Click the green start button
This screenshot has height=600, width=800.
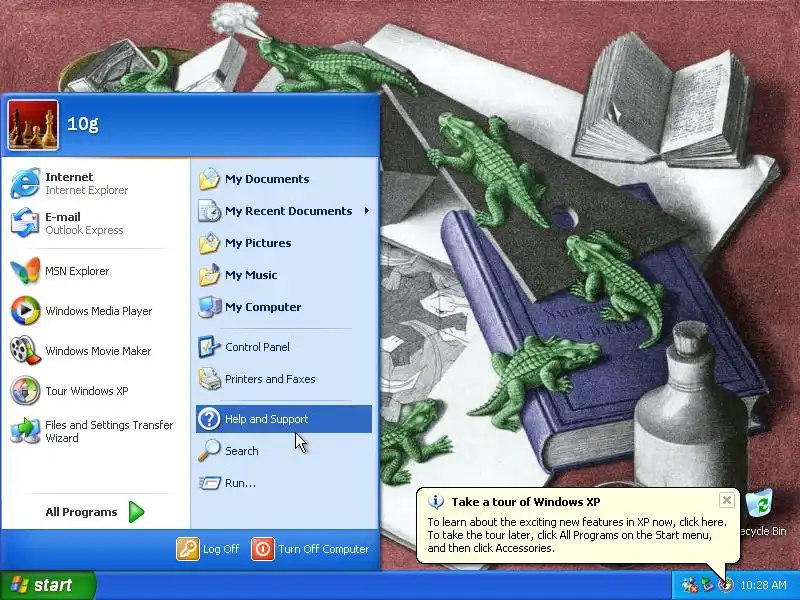click(x=47, y=585)
